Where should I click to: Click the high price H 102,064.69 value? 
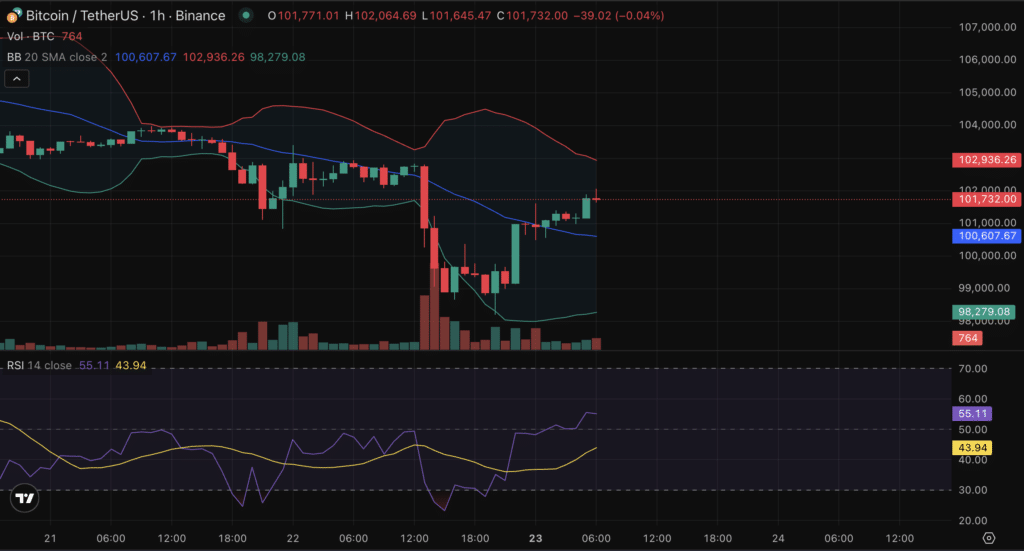pyautogui.click(x=381, y=16)
